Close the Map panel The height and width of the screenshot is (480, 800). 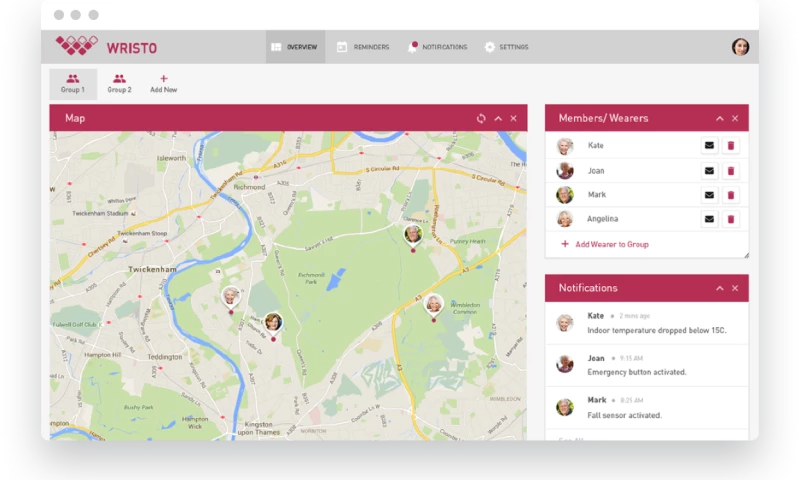click(513, 118)
